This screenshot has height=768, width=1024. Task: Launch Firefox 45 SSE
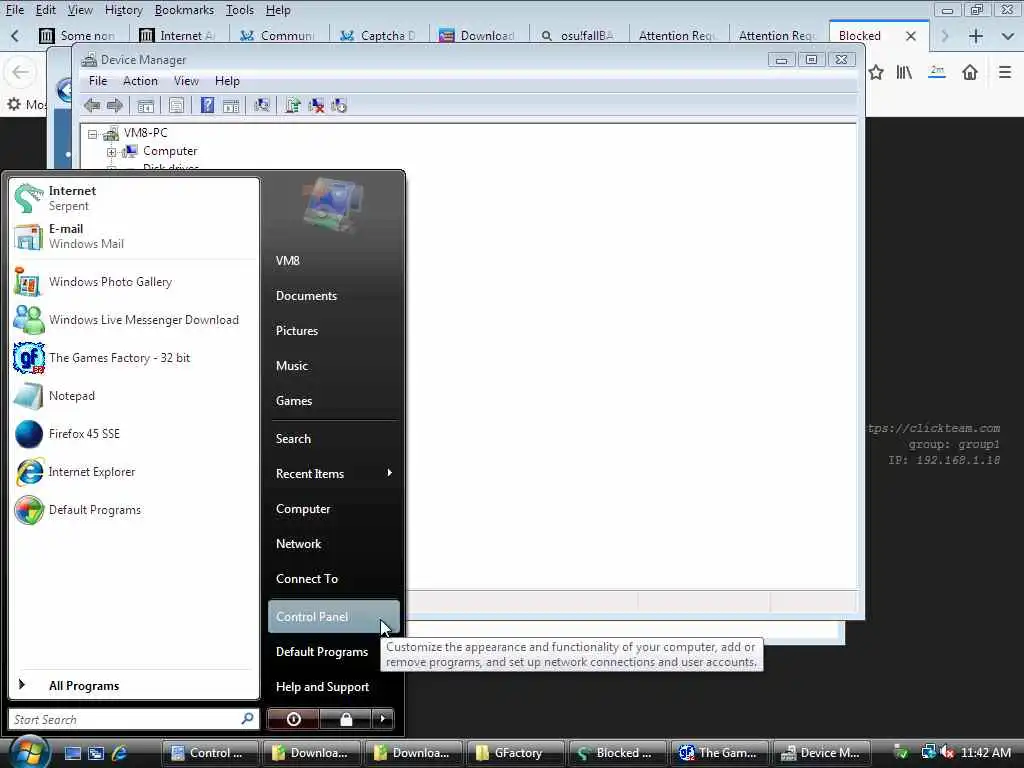(x=134, y=434)
